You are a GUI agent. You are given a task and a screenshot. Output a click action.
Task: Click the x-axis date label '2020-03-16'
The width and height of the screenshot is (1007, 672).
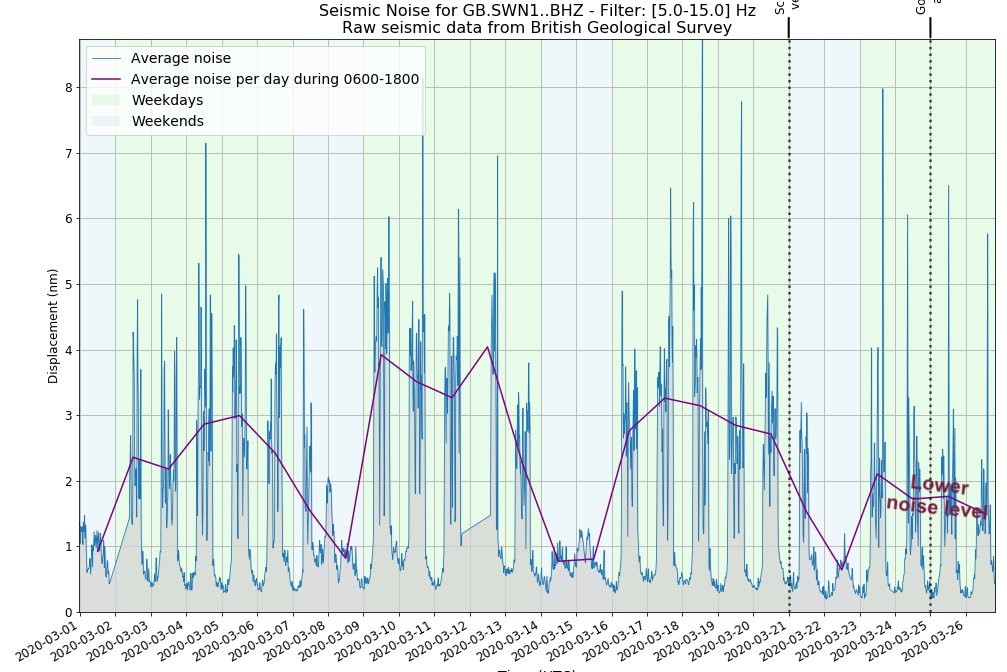coord(581,641)
